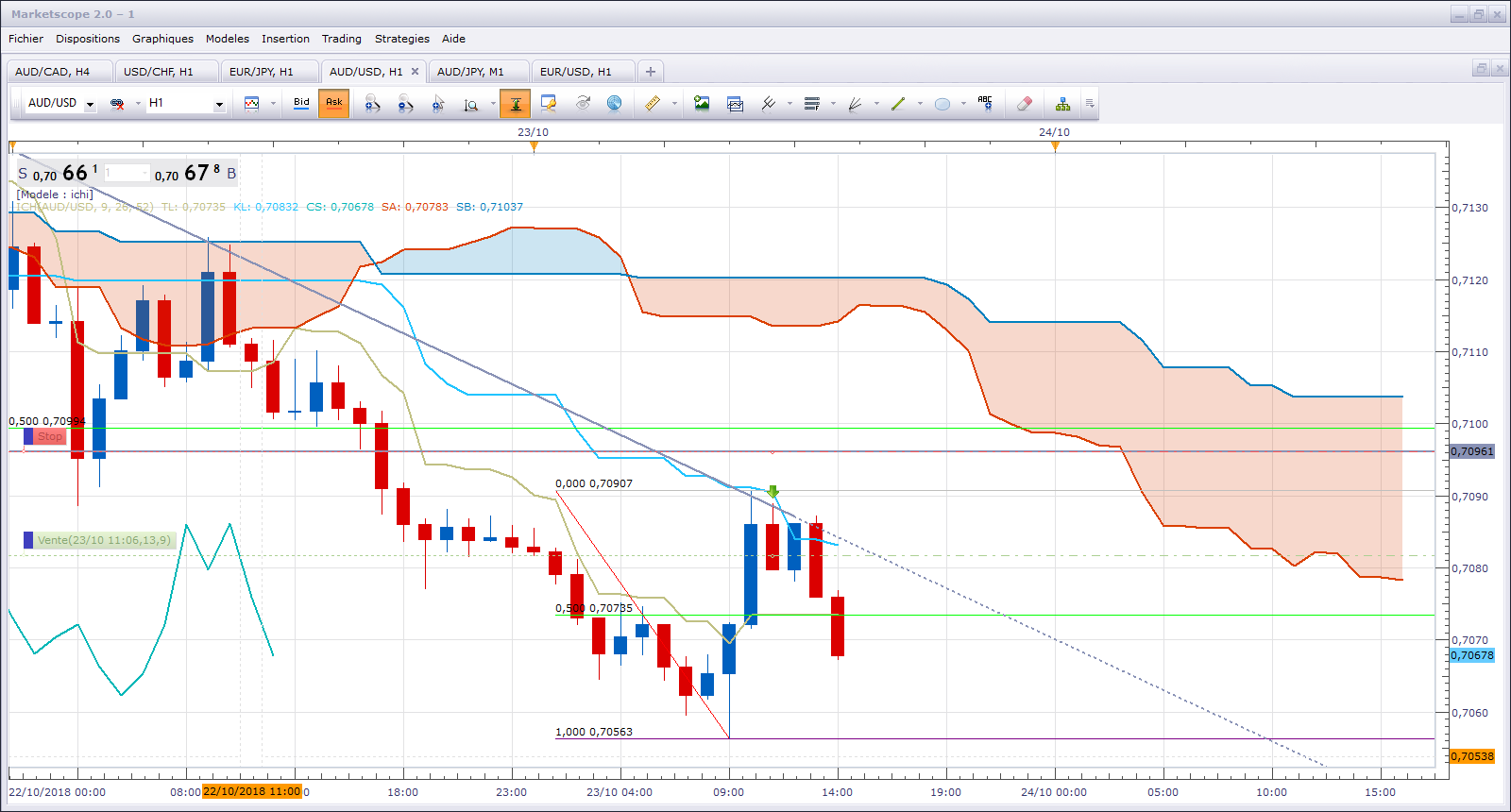The width and height of the screenshot is (1511, 812).
Task: Open the toolbar overflow options icon
Action: (x=1090, y=104)
